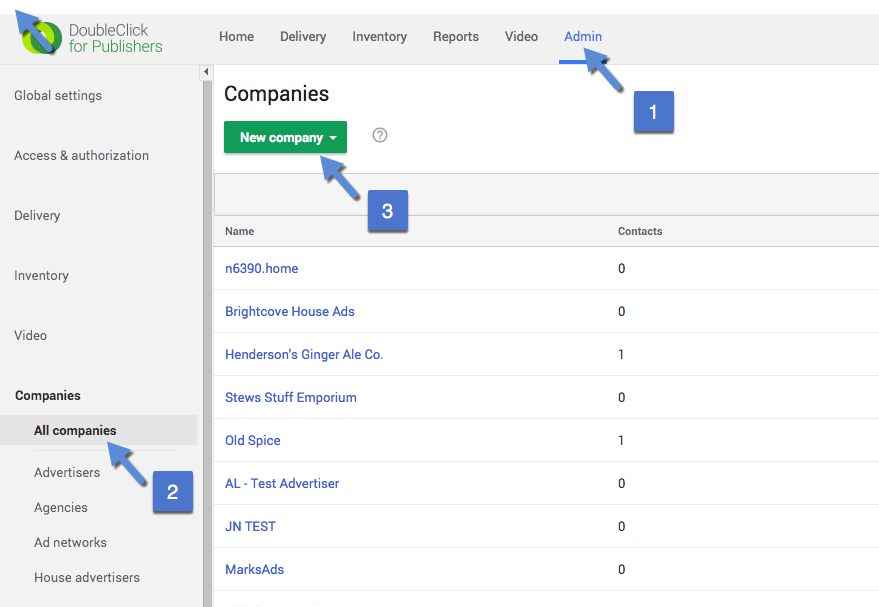Sort companies by the Name column
The image size is (879, 607).
(239, 231)
